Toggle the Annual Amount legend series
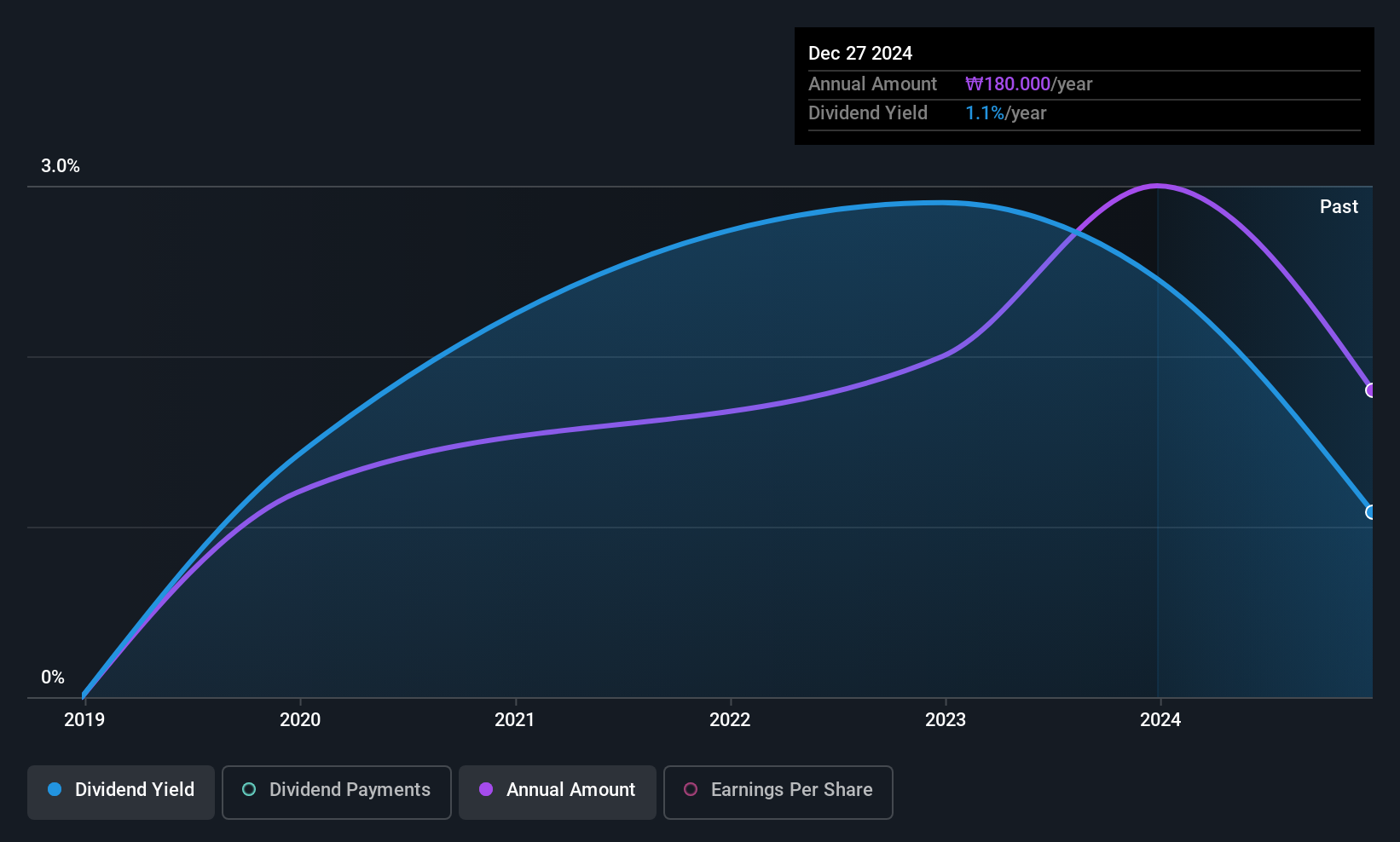This screenshot has height=842, width=1400. (x=558, y=790)
